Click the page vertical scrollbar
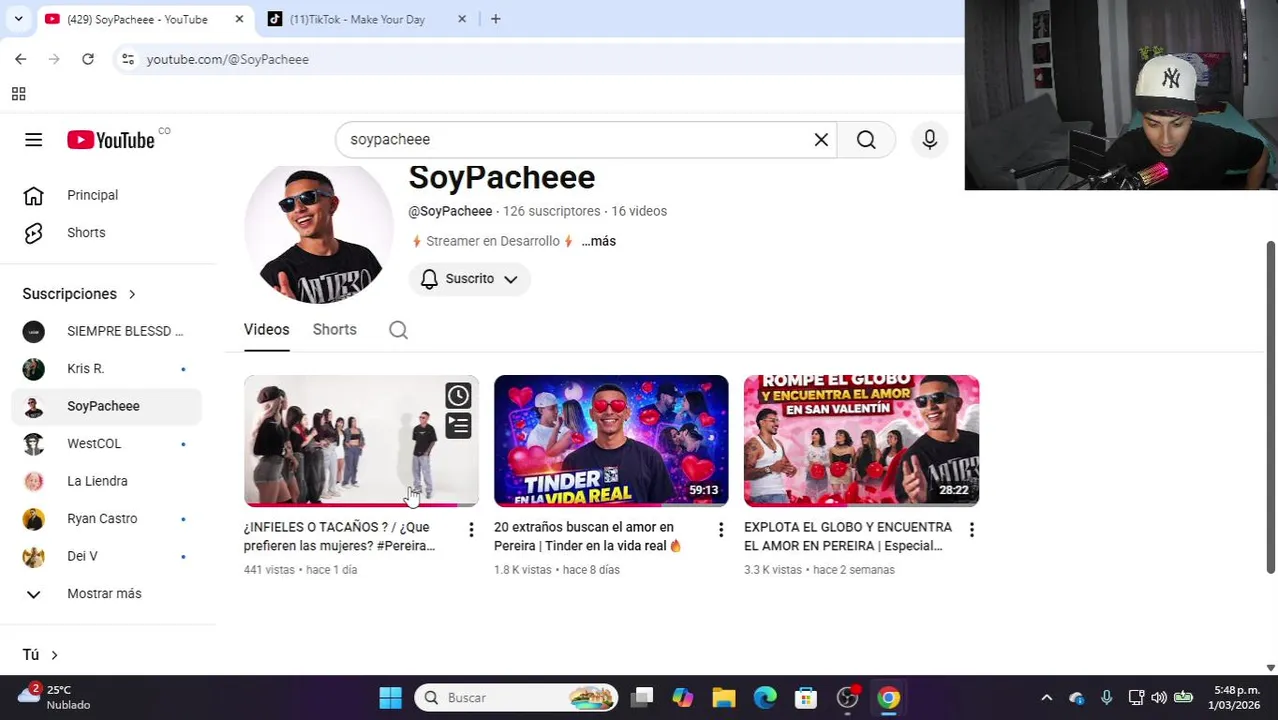Image resolution: width=1278 pixels, height=720 pixels. (1271, 407)
